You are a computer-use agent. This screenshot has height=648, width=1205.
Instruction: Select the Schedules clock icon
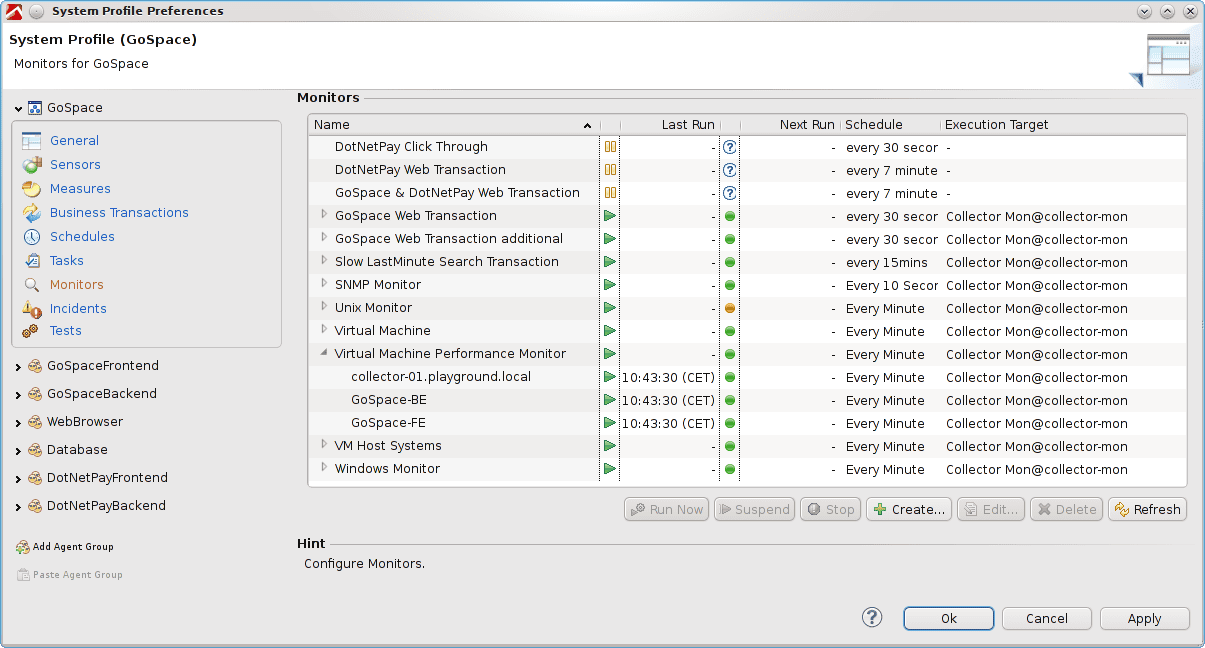(31, 237)
